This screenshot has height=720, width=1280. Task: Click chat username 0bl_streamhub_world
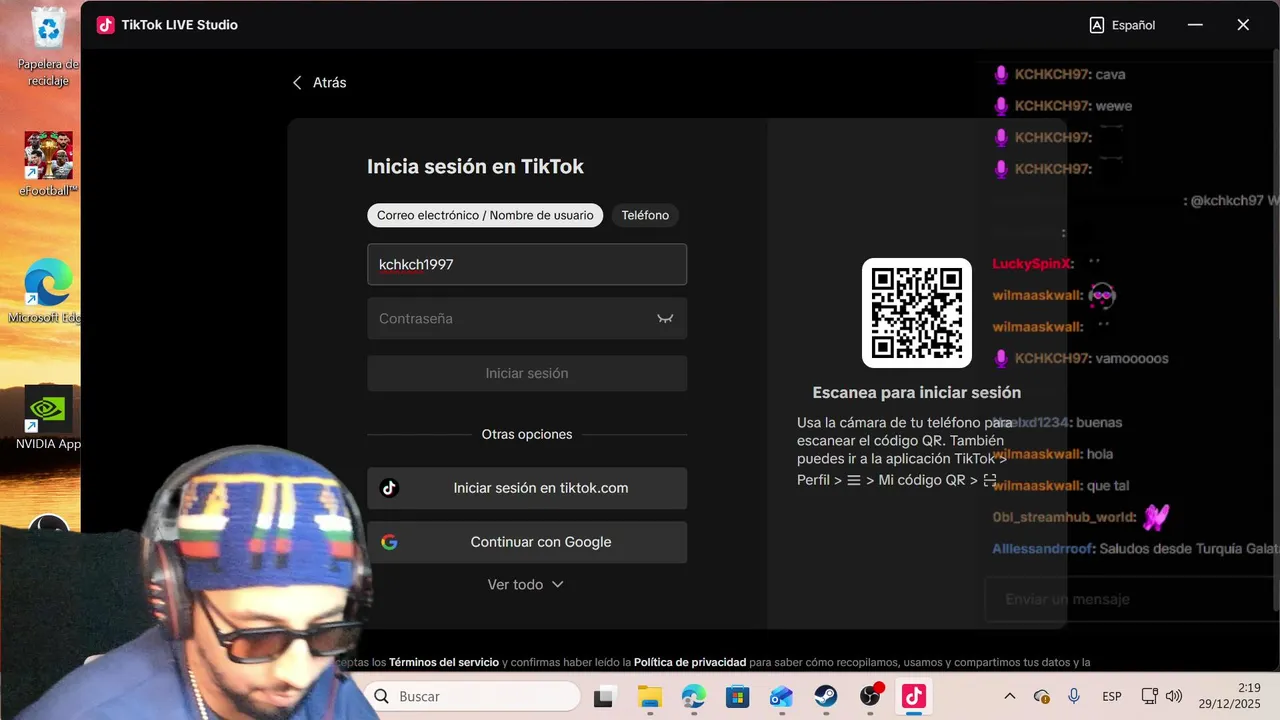tap(1064, 517)
